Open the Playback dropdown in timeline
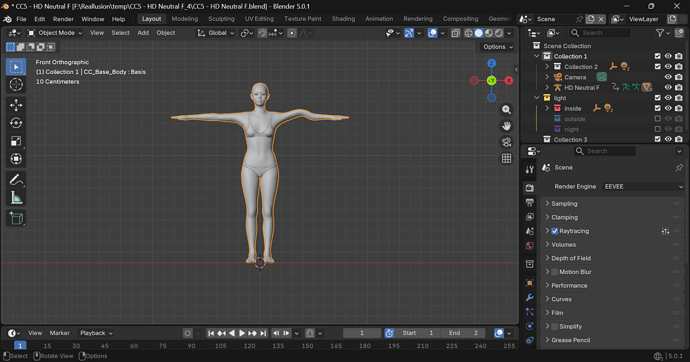690x362 pixels. pos(96,333)
